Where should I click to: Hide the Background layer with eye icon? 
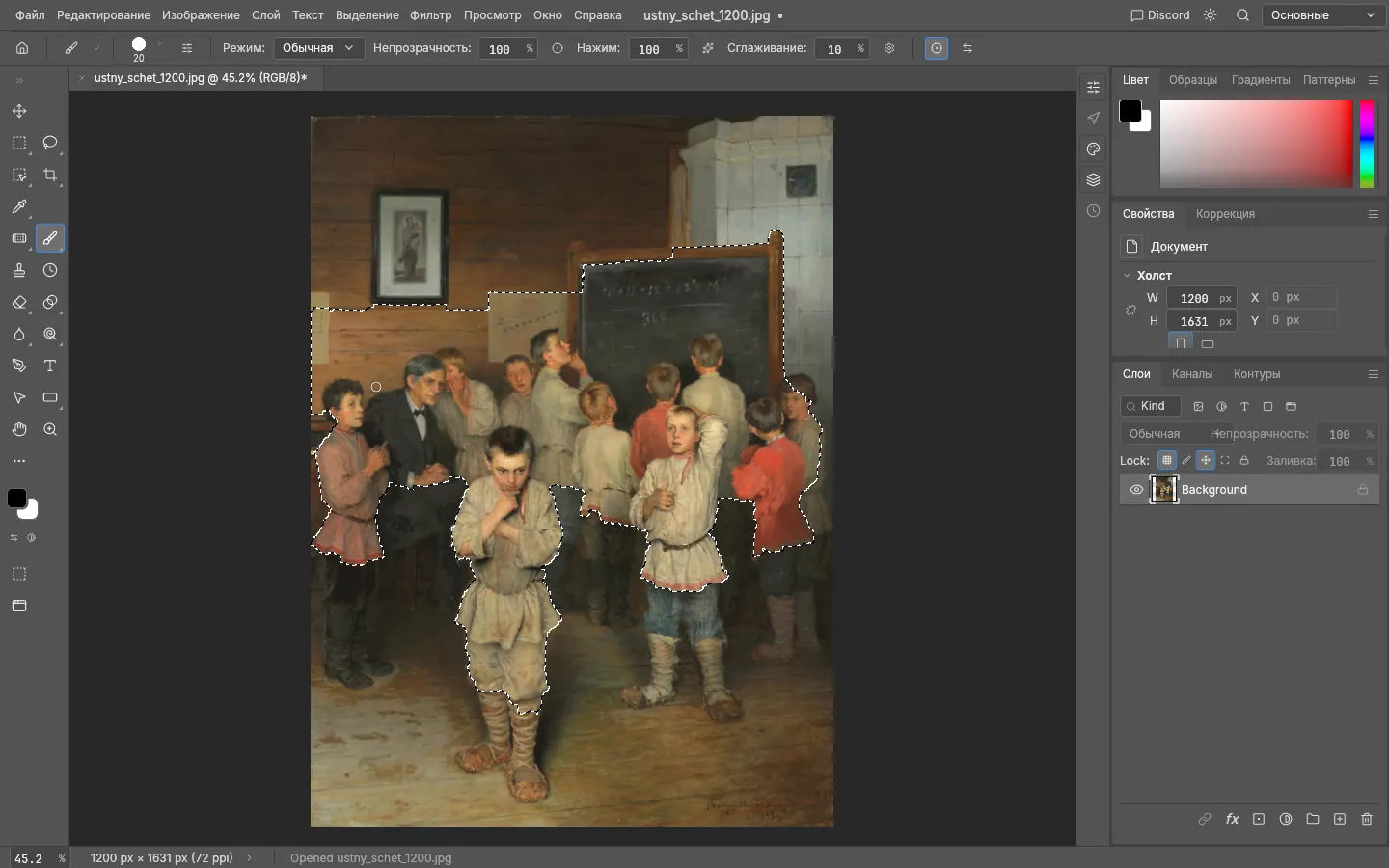(1136, 490)
